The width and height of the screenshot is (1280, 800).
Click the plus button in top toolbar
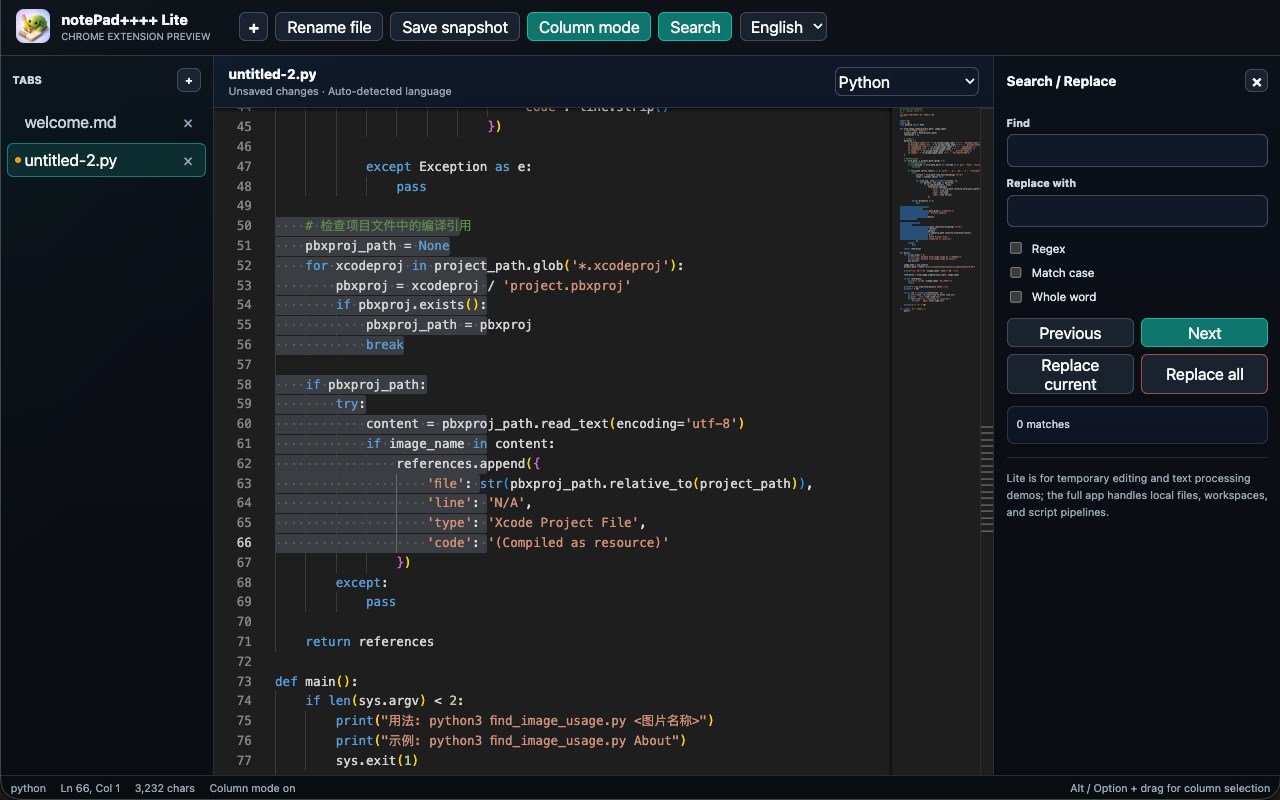pos(253,28)
